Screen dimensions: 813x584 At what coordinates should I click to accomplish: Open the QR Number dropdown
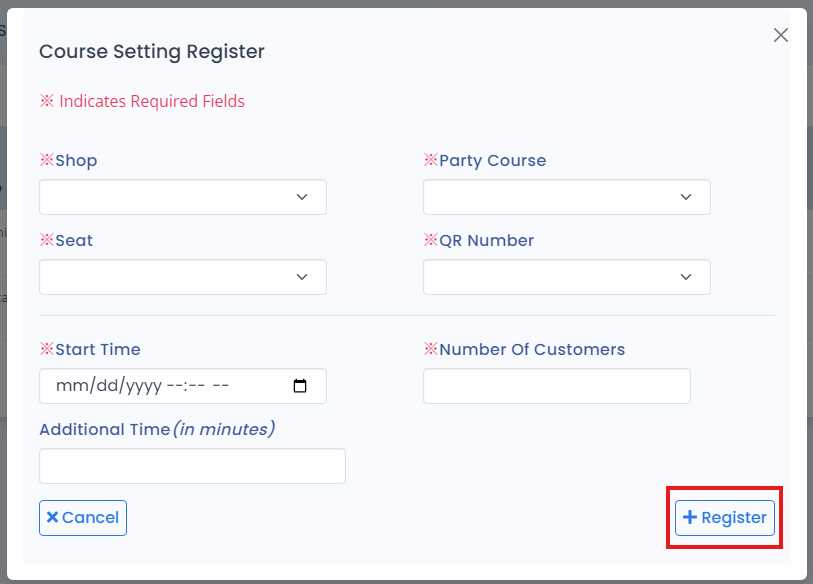[566, 277]
